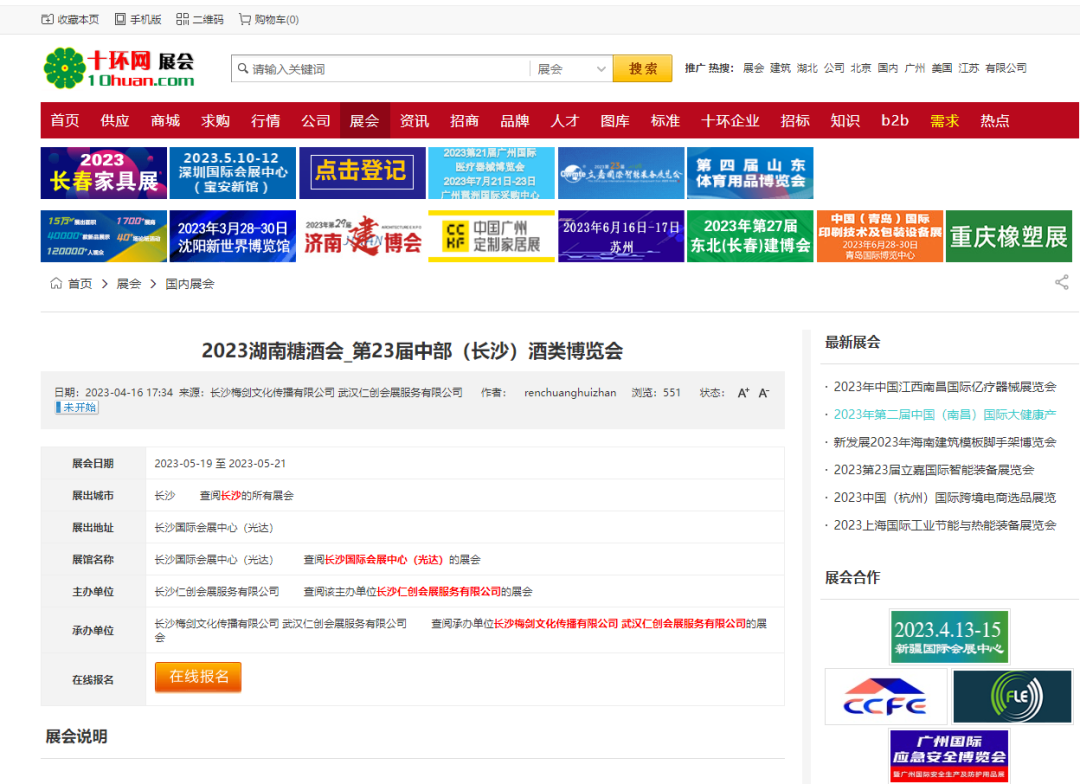Click the 2023.5.10-12 深圳国际会展中心 banner
The width and height of the screenshot is (1080, 784).
pos(233,173)
